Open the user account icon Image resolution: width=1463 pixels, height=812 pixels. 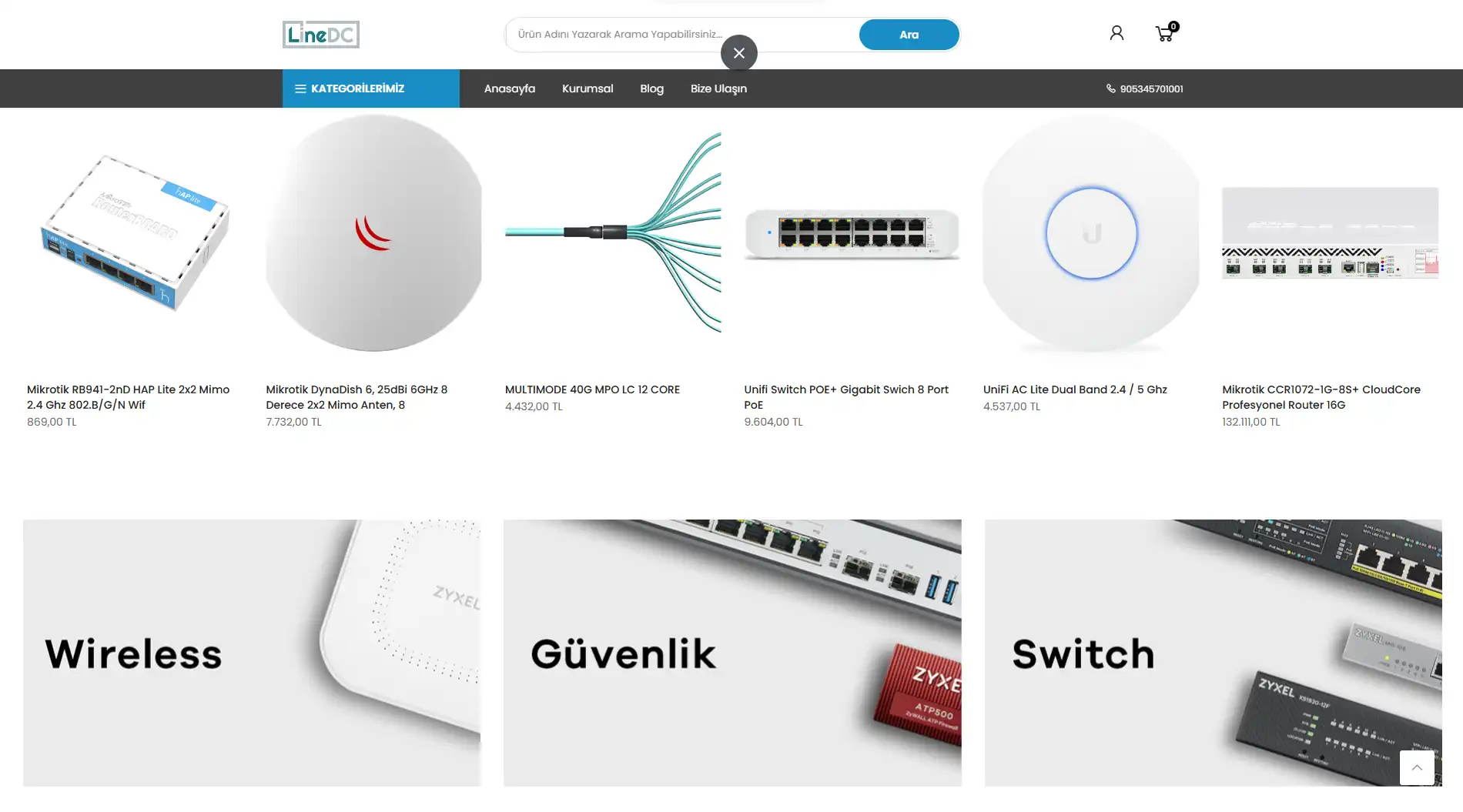pyautogui.click(x=1116, y=33)
